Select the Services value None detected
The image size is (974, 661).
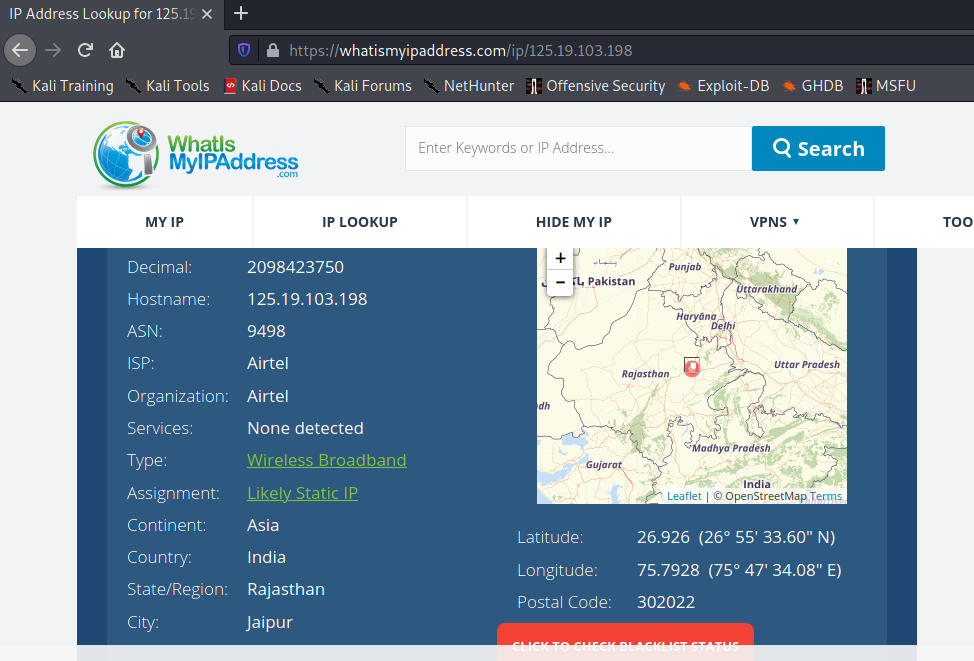click(305, 429)
